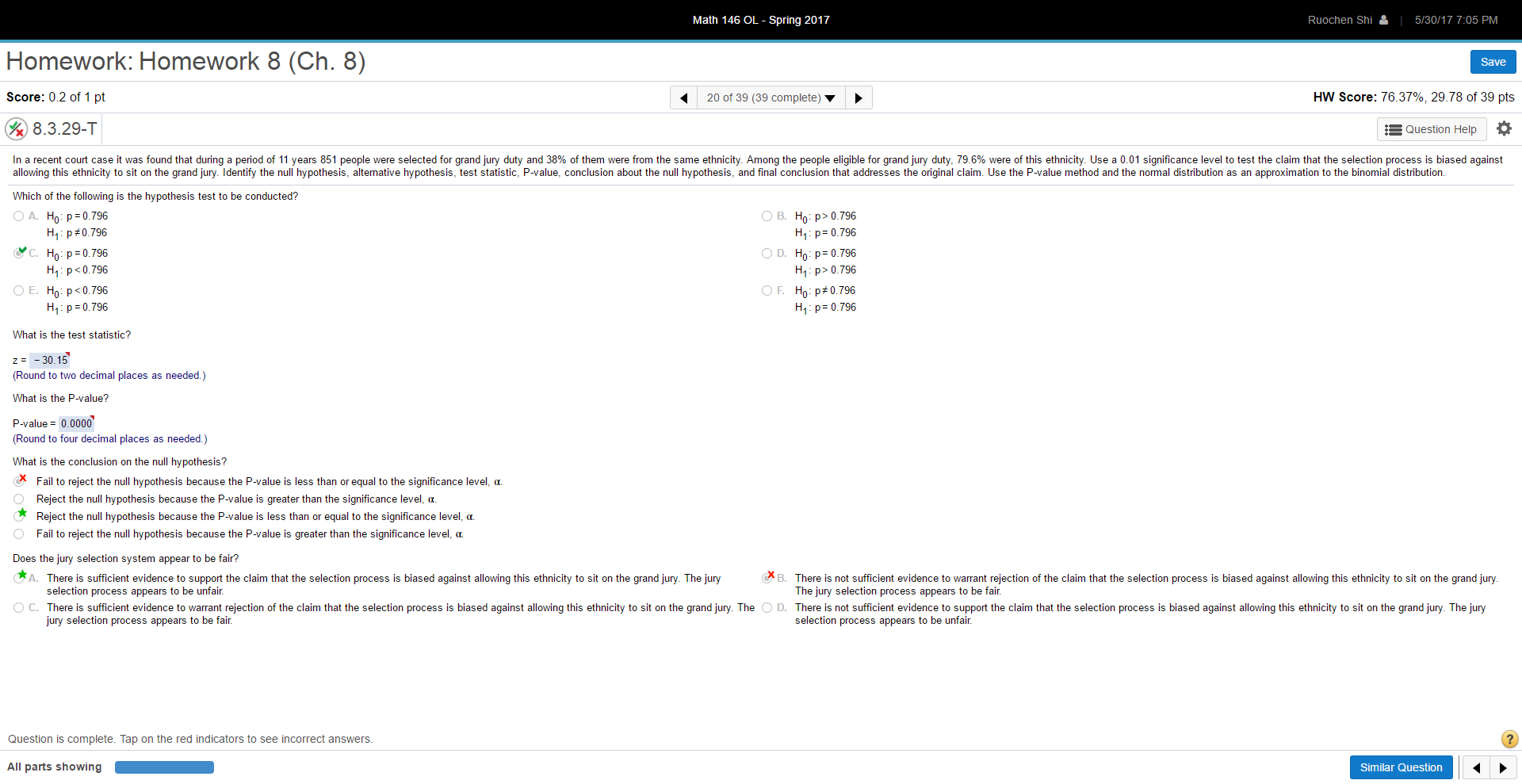Choose fairness answer B, not sufficient to warrant rejection
Image resolution: width=1522 pixels, height=784 pixels.
click(x=767, y=578)
